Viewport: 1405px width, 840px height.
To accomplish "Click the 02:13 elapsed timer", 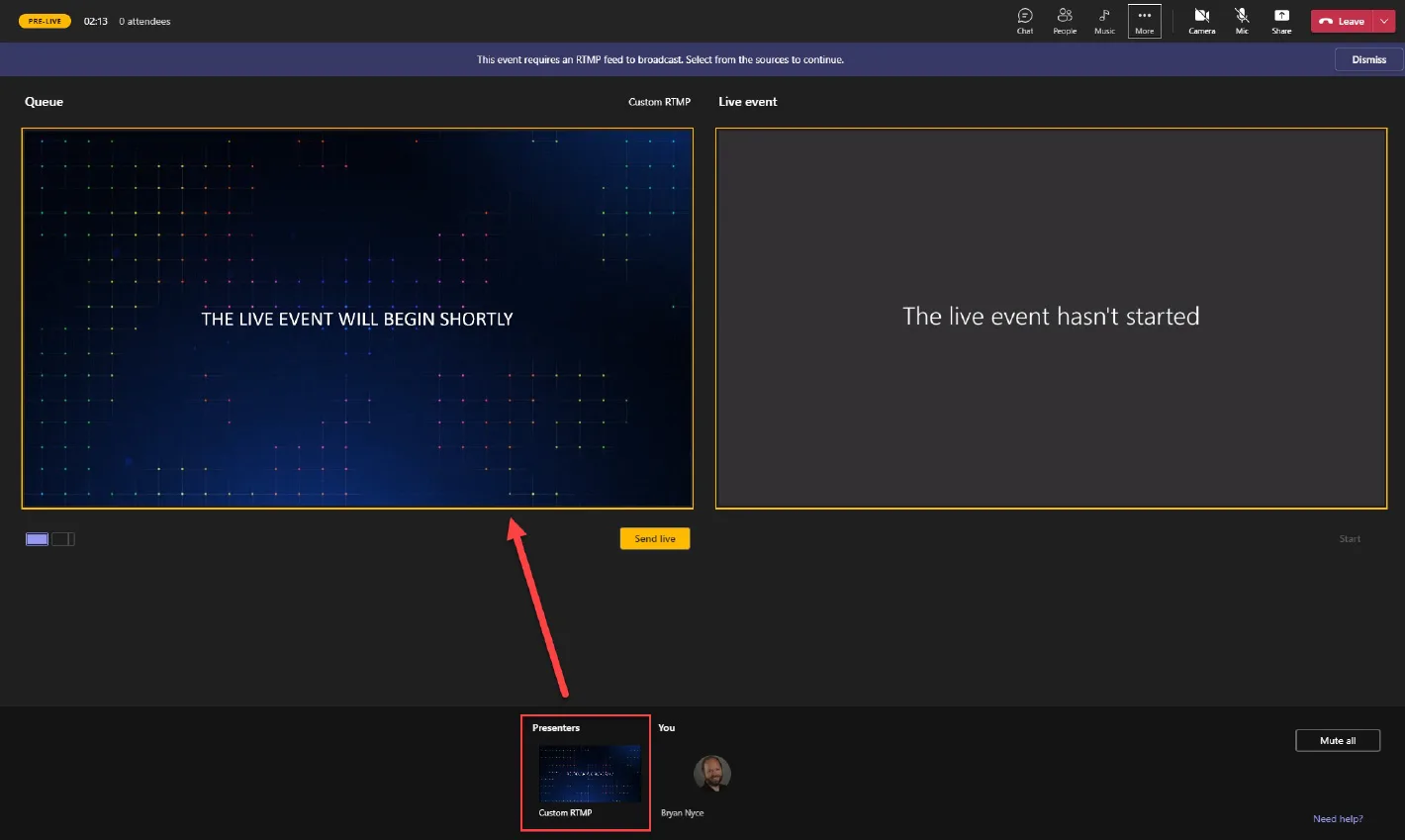I will point(96,21).
